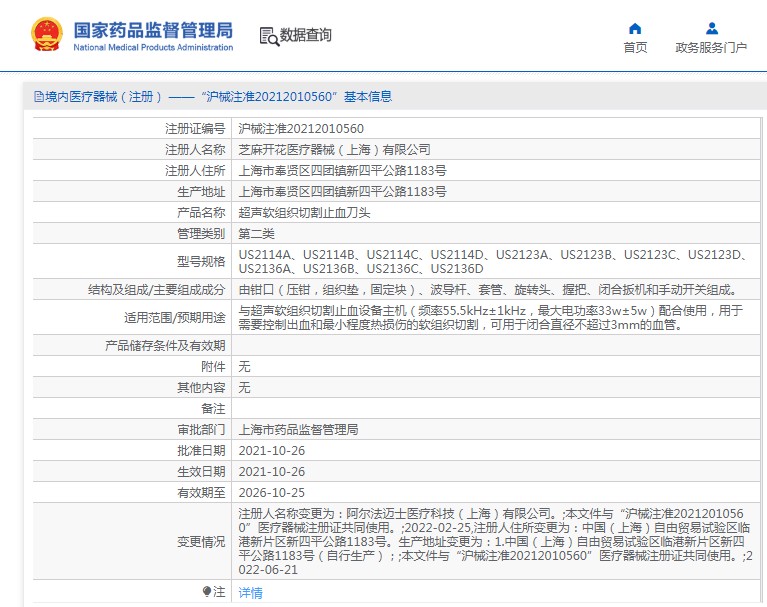Click the 管理类别 row label

[x=201, y=234]
